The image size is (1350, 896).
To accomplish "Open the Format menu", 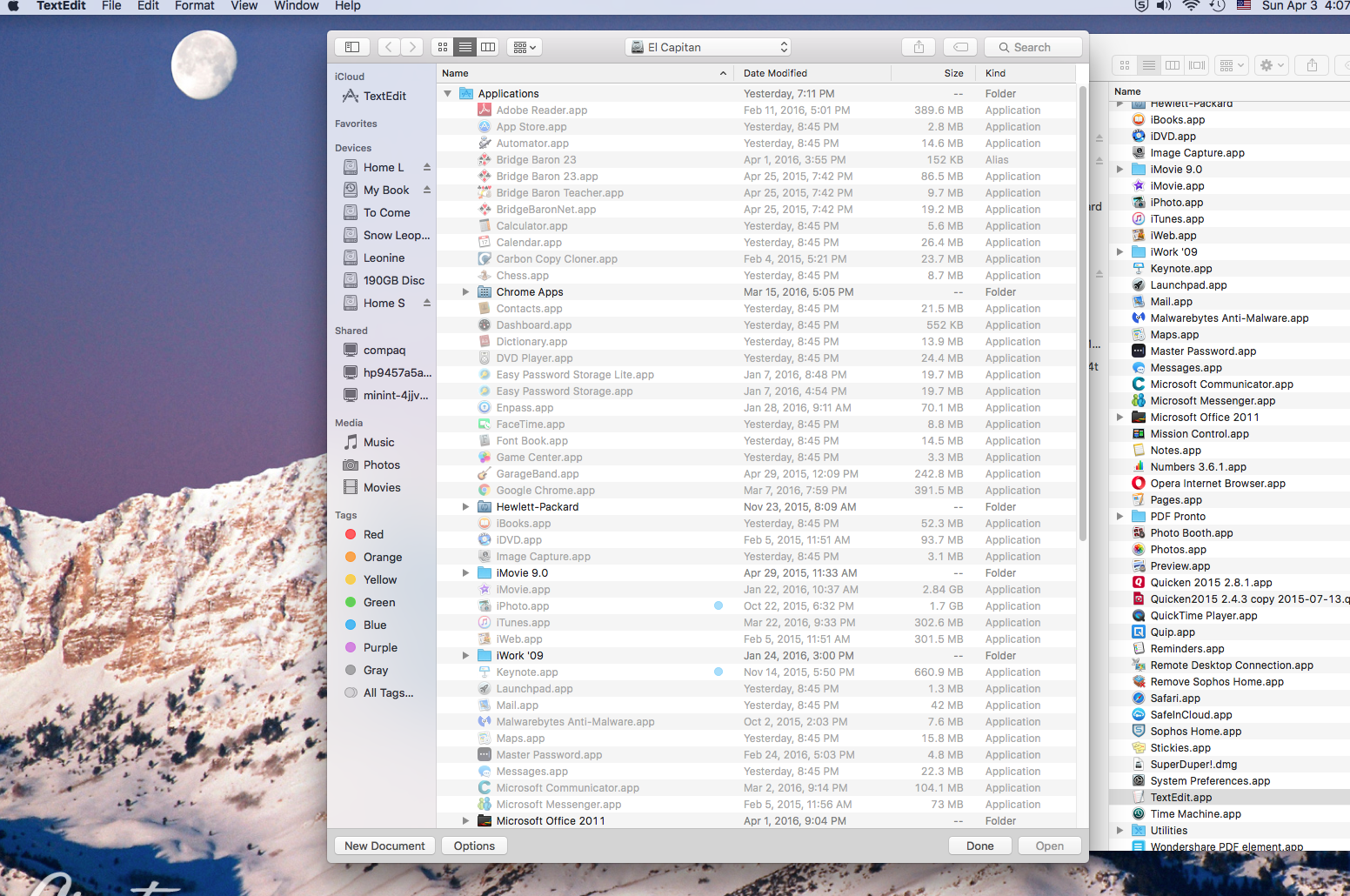I will click(x=194, y=6).
